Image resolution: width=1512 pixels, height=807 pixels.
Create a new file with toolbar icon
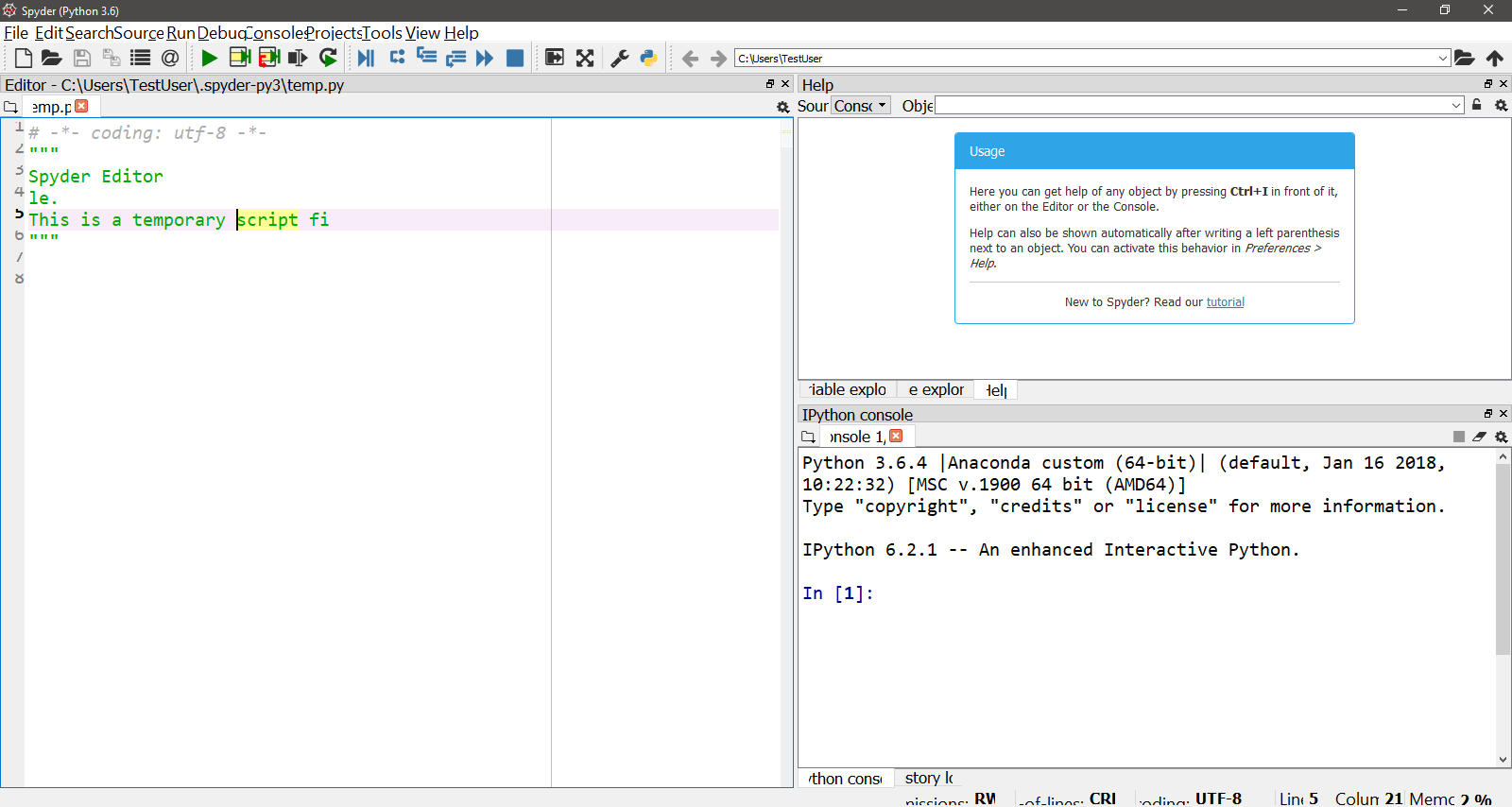tap(24, 58)
